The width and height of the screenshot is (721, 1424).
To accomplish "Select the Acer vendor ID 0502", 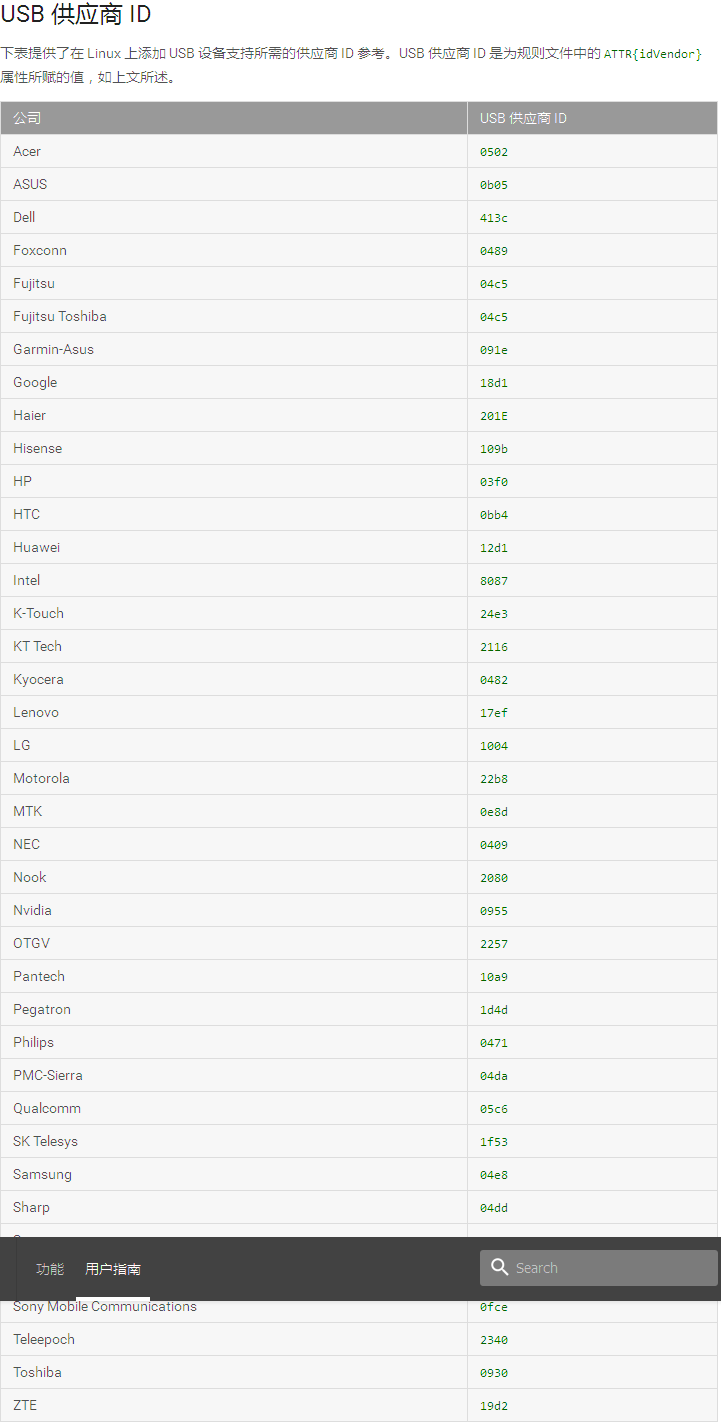I will point(494,152).
